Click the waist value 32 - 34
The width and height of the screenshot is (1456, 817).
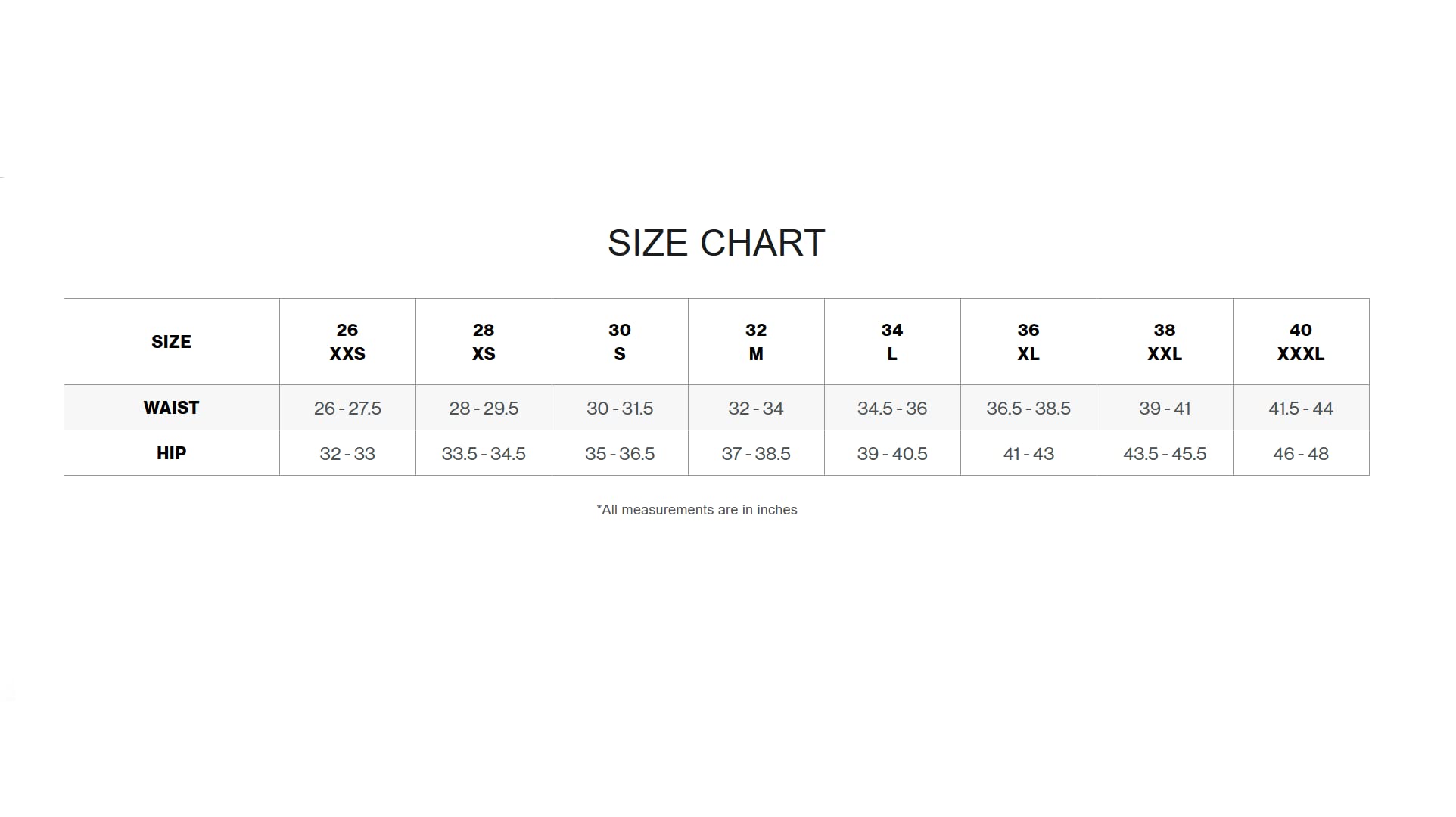point(756,408)
